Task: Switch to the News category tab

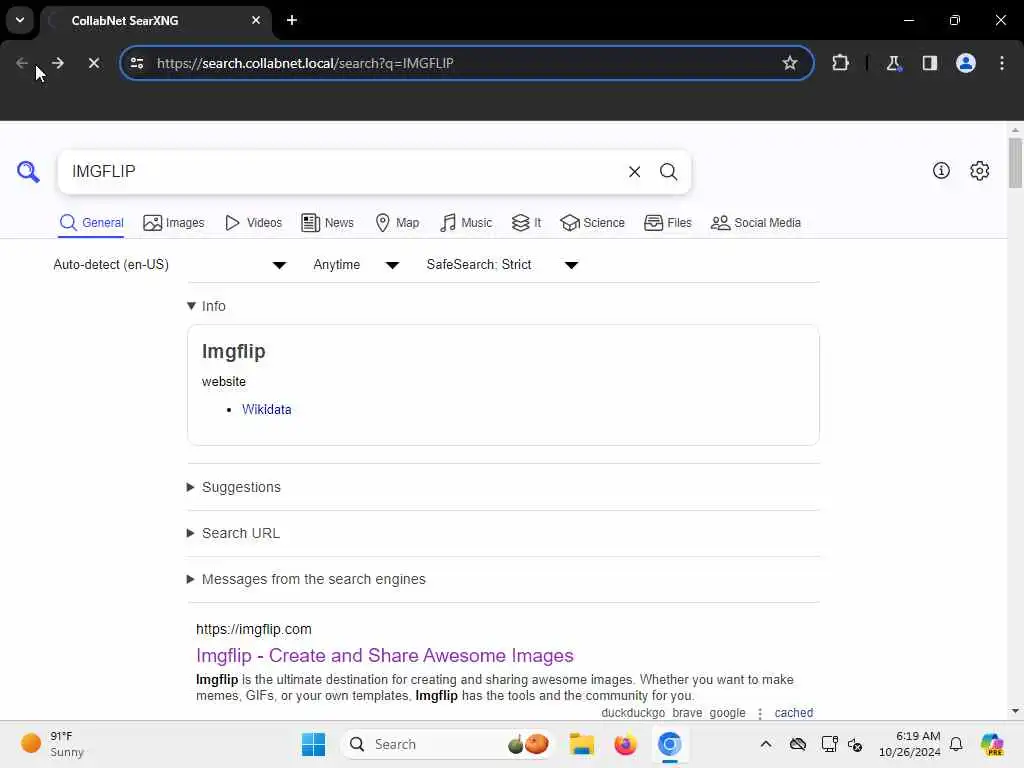Action: coord(327,223)
